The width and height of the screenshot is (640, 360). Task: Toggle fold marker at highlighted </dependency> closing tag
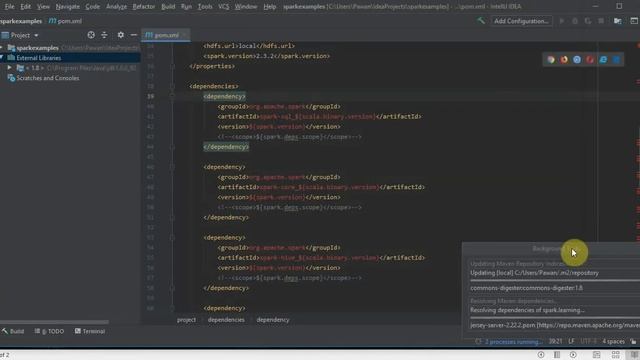(x=172, y=147)
